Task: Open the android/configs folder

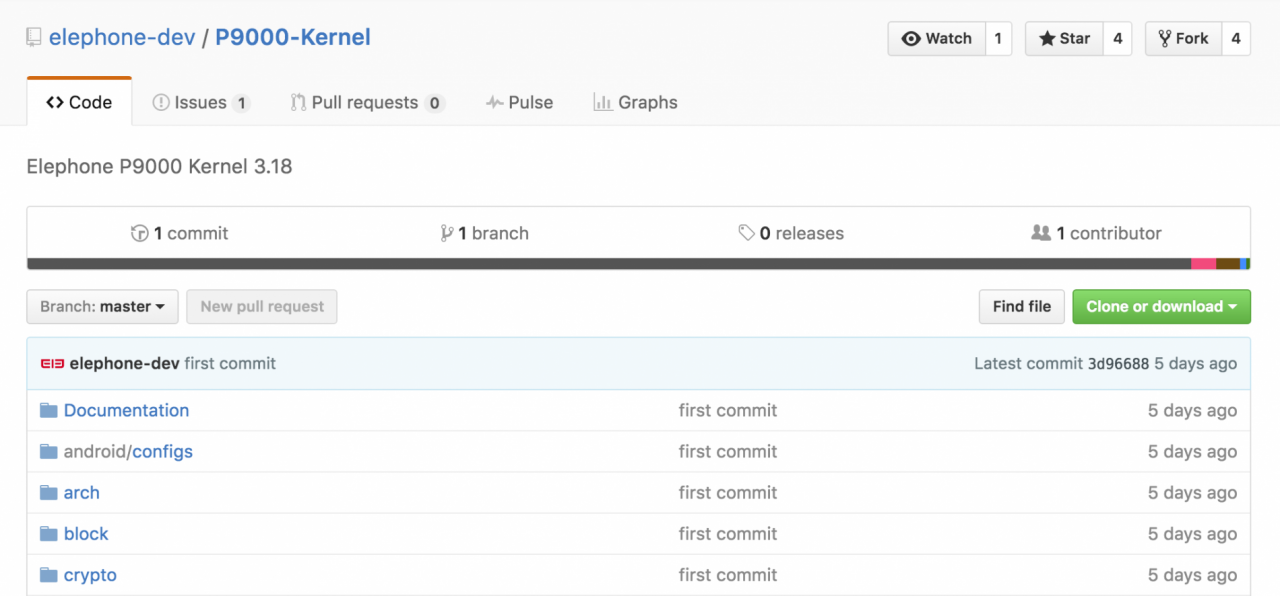Action: point(128,452)
